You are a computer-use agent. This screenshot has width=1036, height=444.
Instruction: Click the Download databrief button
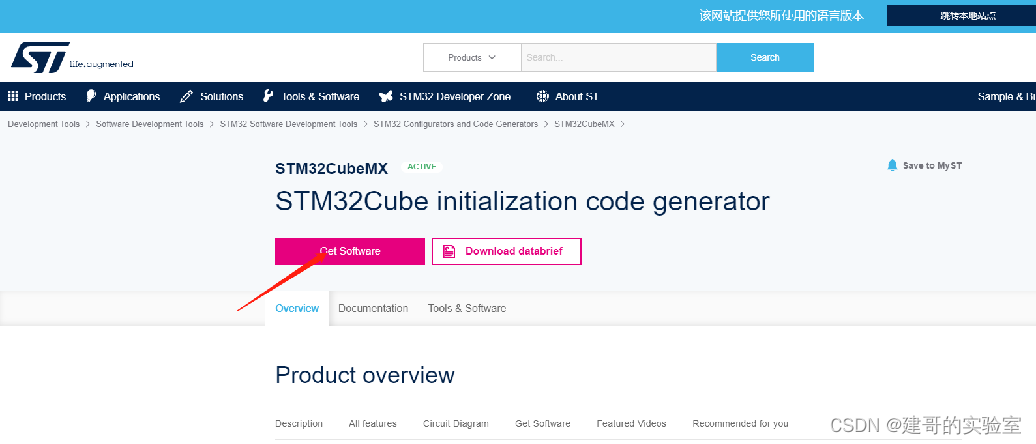(x=507, y=251)
